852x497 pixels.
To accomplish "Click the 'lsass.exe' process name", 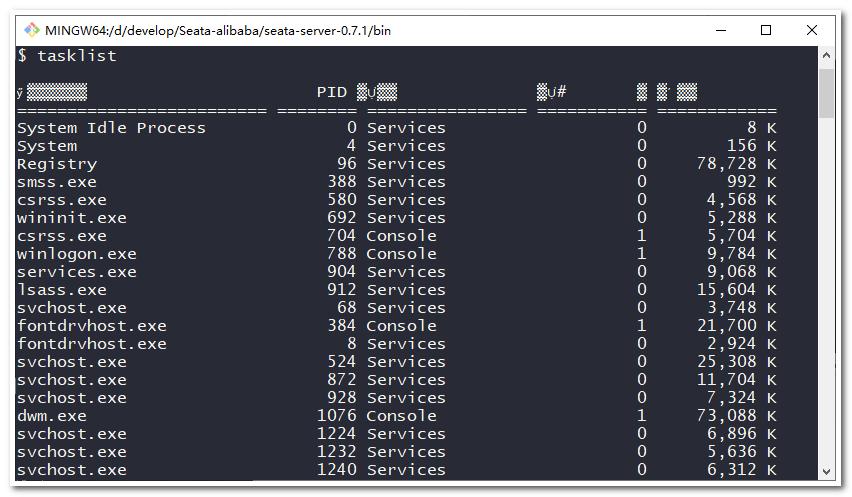I will (62, 290).
